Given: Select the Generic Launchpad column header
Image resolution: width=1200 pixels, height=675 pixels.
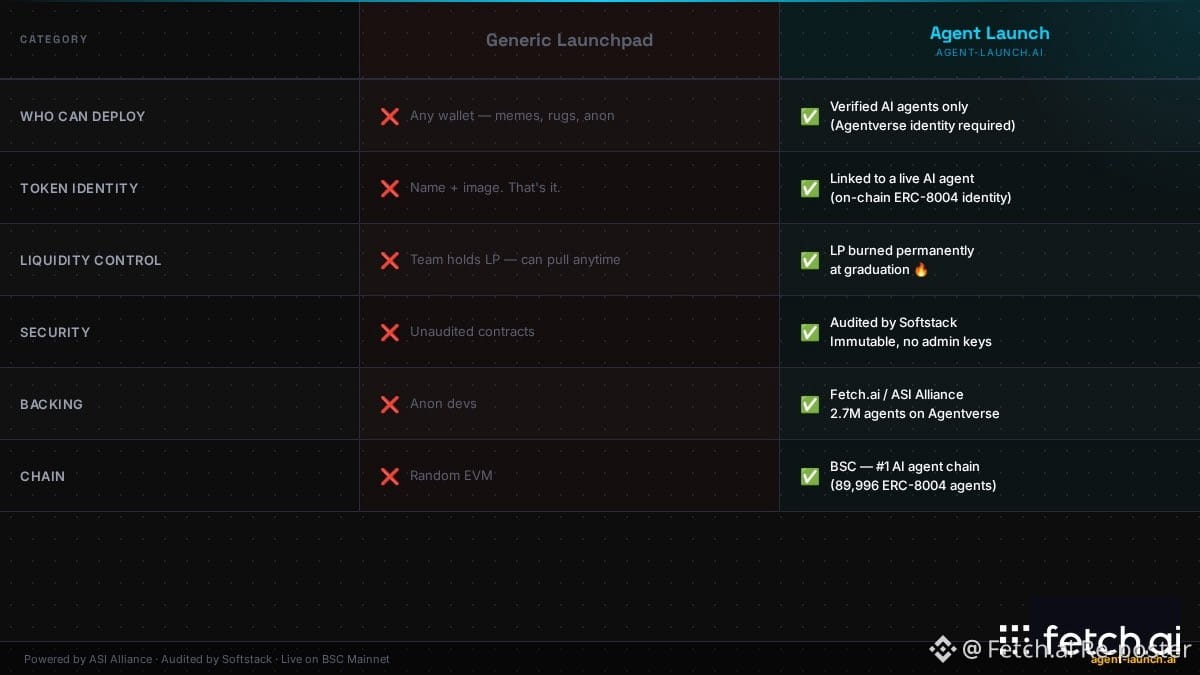Looking at the screenshot, I should [569, 40].
